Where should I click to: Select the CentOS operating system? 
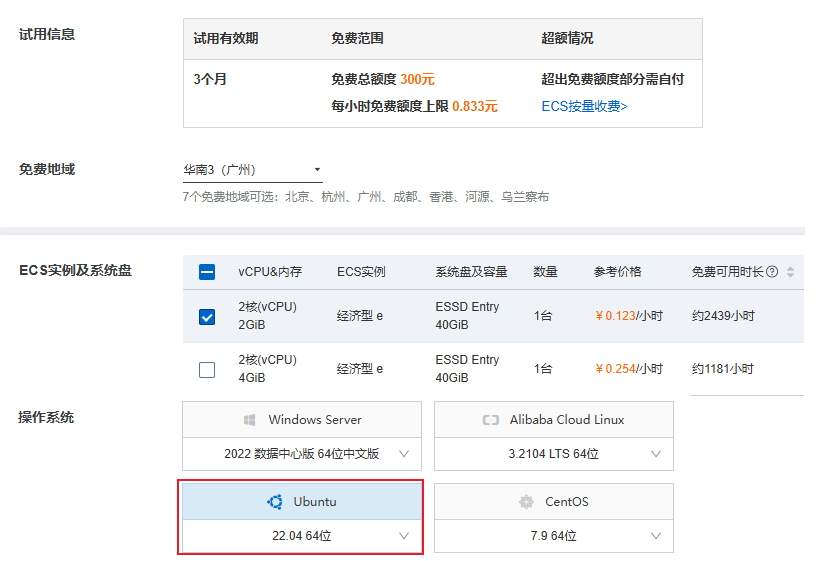[554, 502]
